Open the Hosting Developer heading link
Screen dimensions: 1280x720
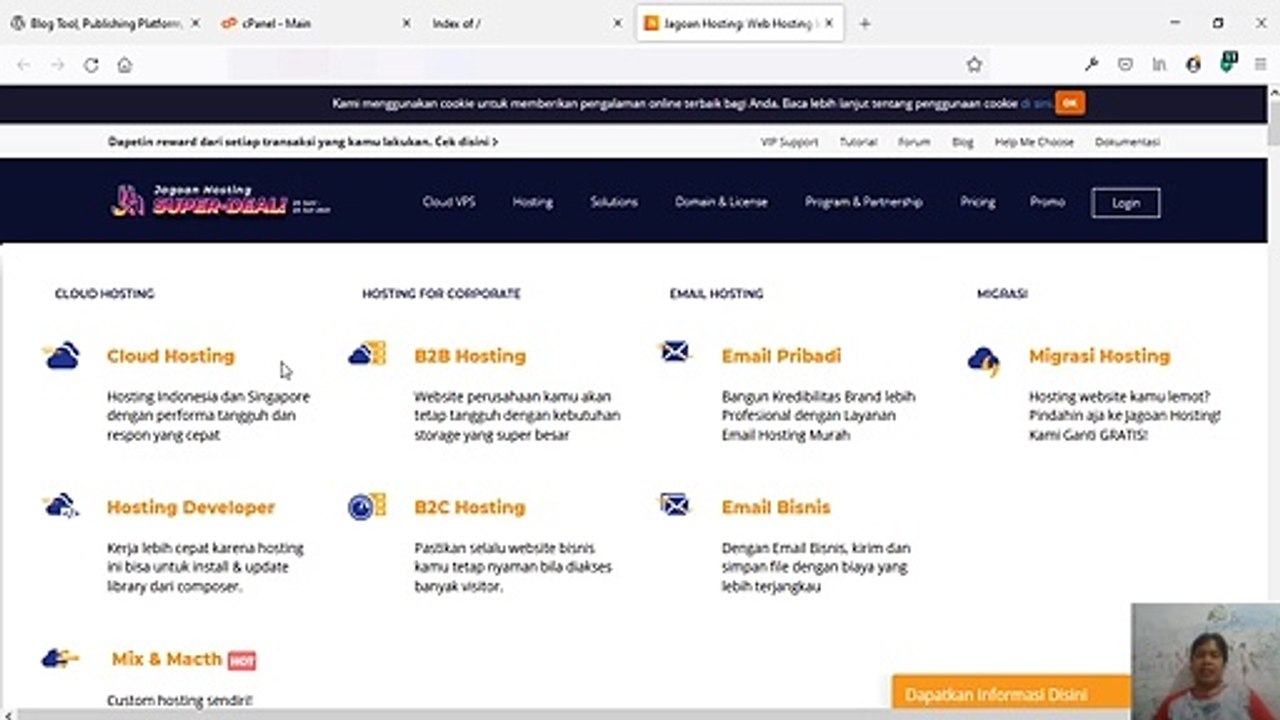point(191,507)
